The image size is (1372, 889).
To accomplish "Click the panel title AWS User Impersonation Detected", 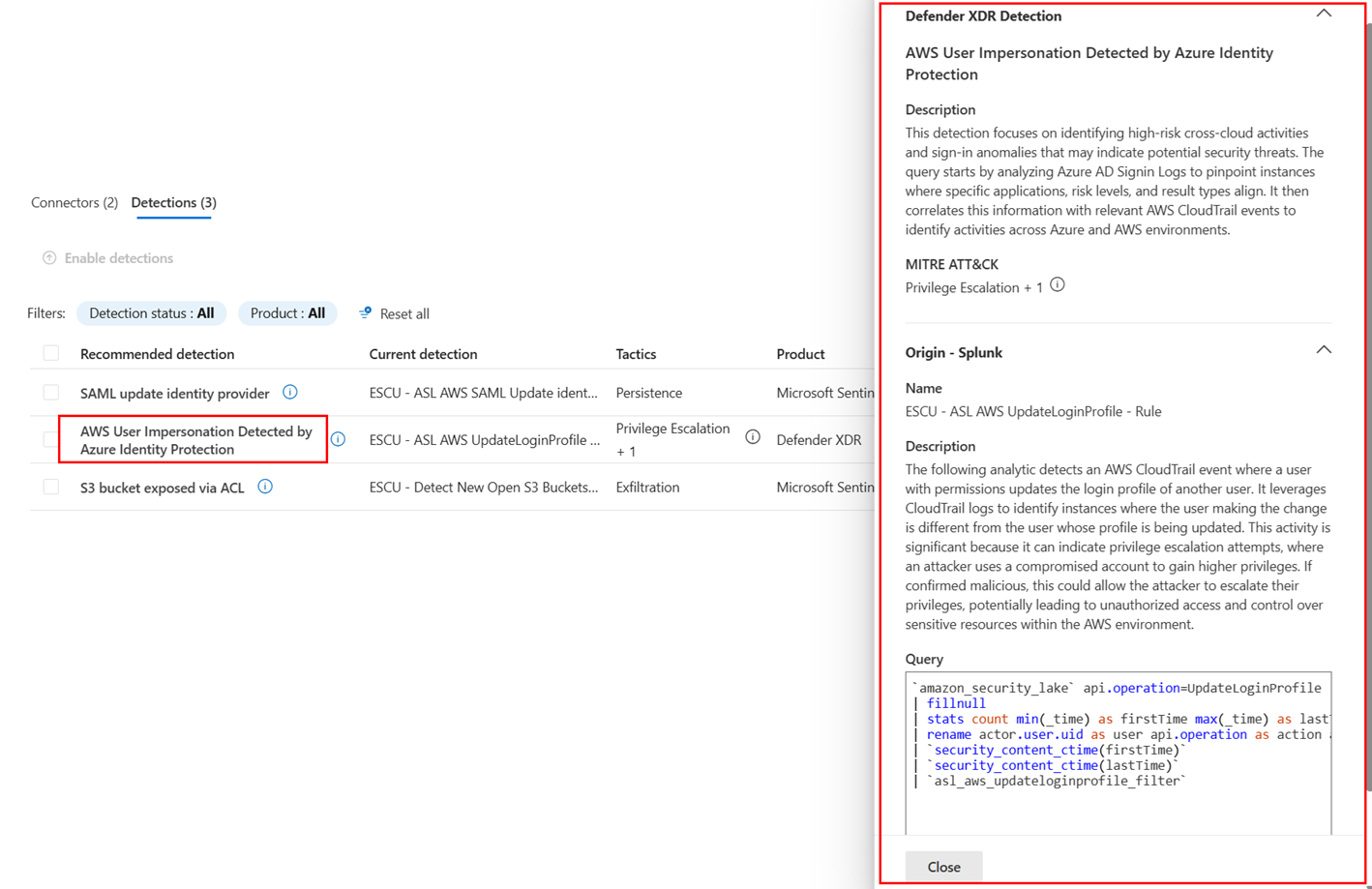I will (x=1089, y=63).
